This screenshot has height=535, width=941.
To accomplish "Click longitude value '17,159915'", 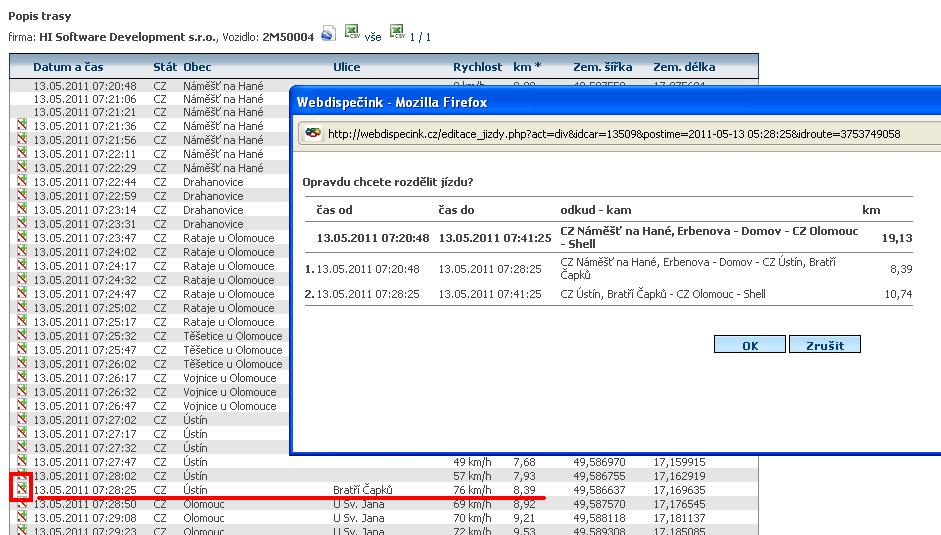I will [x=679, y=462].
